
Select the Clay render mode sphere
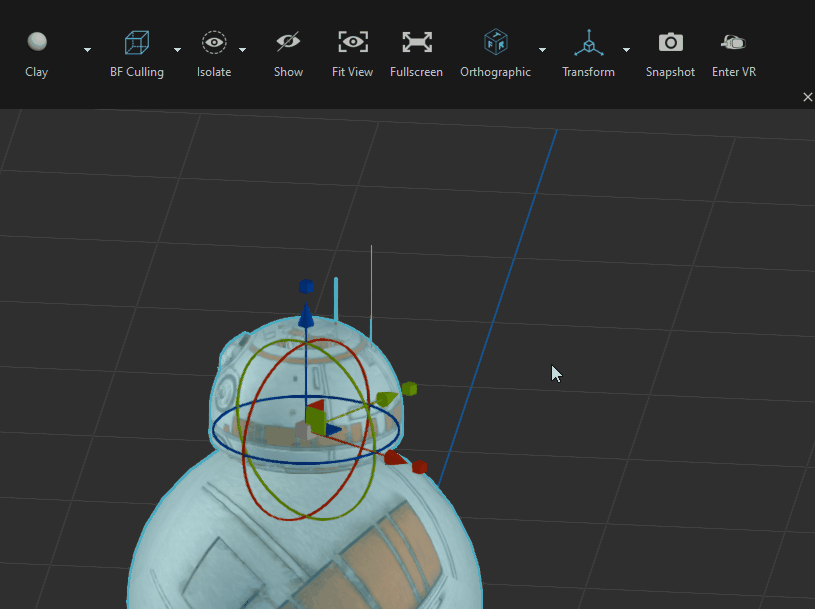pyautogui.click(x=37, y=42)
